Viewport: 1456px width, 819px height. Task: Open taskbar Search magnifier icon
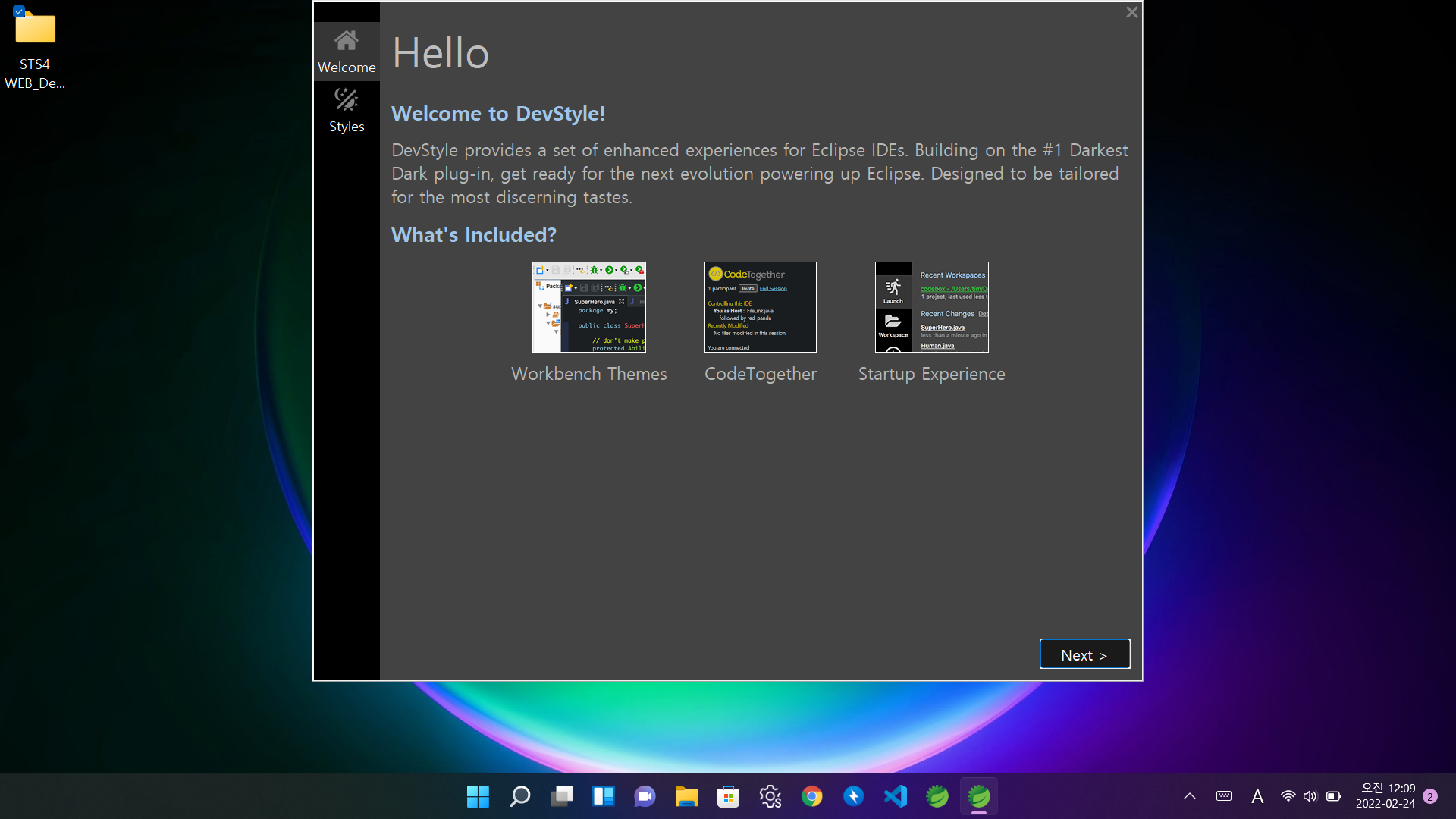click(x=520, y=796)
